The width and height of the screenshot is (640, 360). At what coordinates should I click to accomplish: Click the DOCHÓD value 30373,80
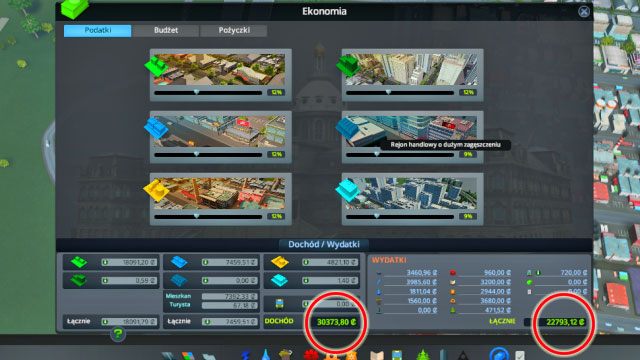336,322
